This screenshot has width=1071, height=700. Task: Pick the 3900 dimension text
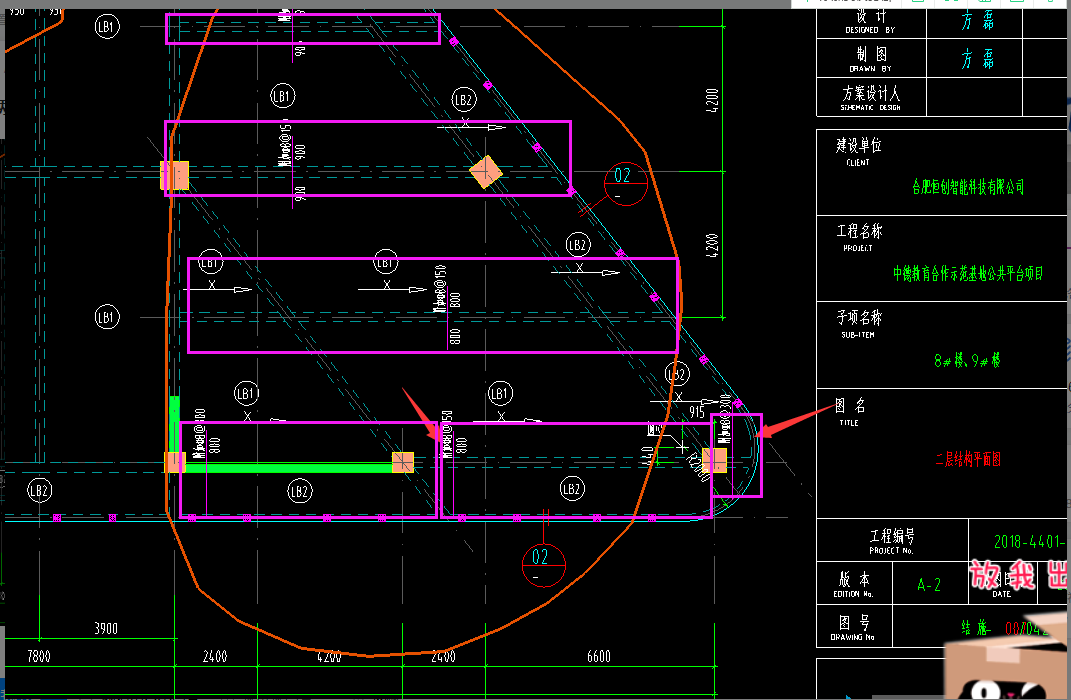point(106,628)
